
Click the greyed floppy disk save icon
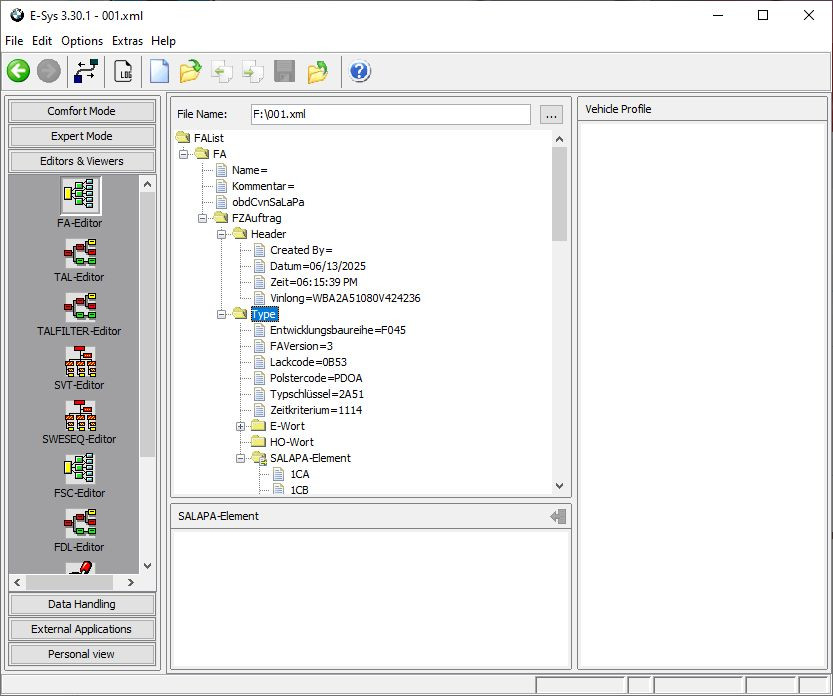(x=284, y=71)
